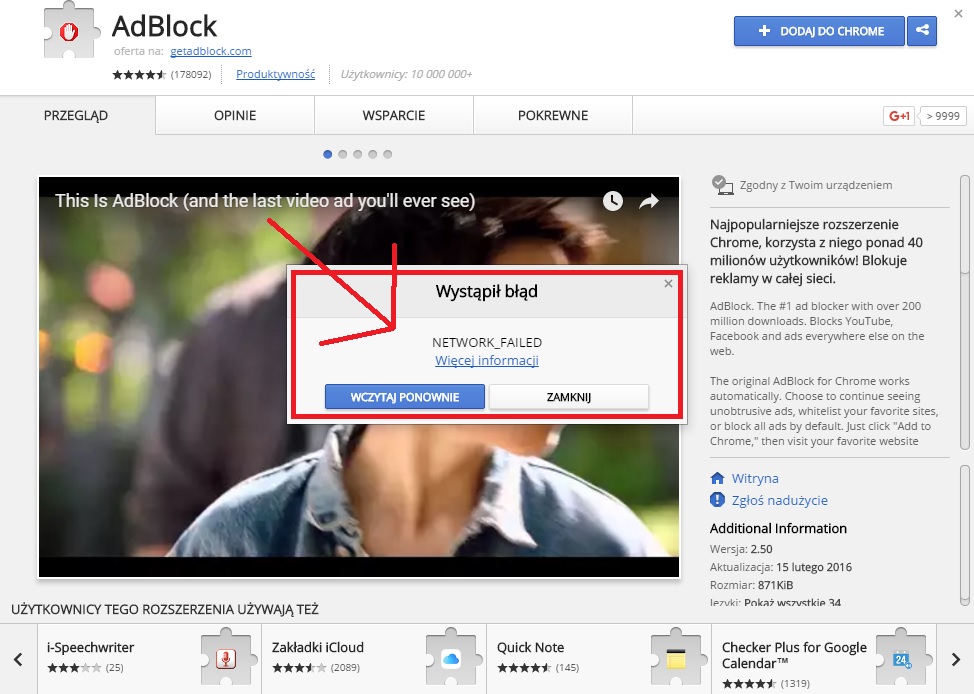
Task: Click the compatible-device checkmark icon
Action: pyautogui.click(x=722, y=185)
